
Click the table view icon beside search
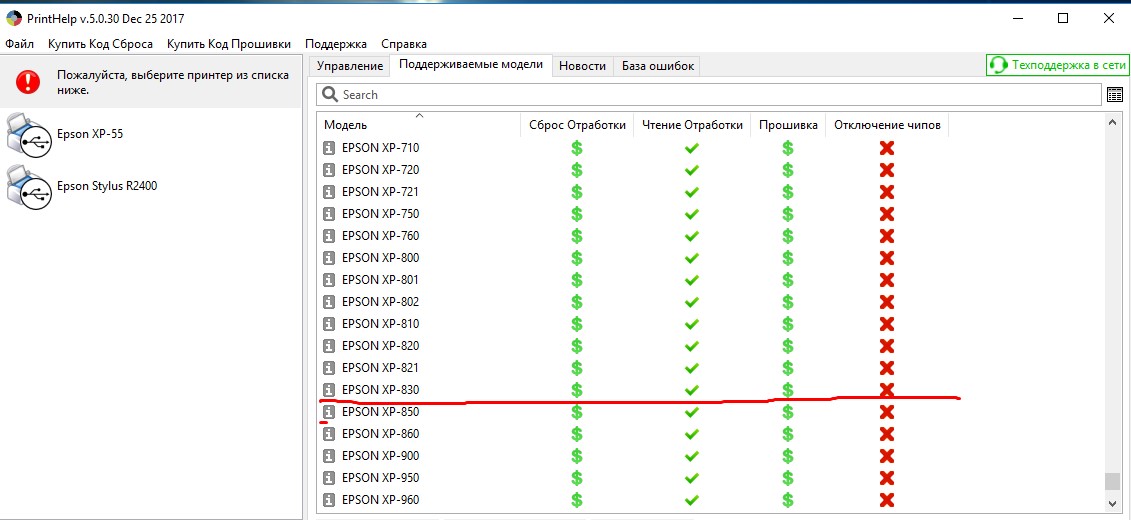1114,94
